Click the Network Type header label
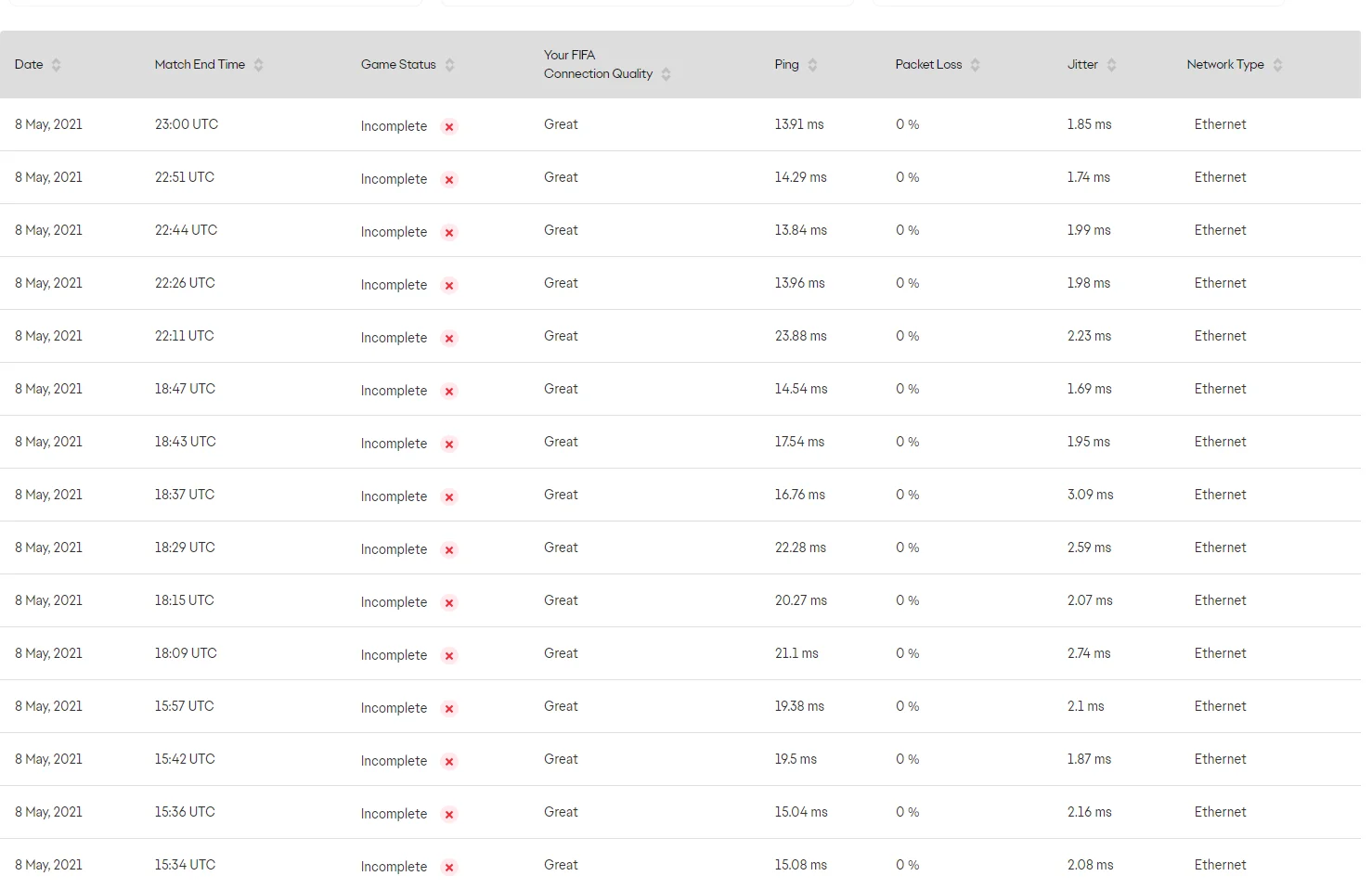The image size is (1372, 889). (x=1225, y=65)
